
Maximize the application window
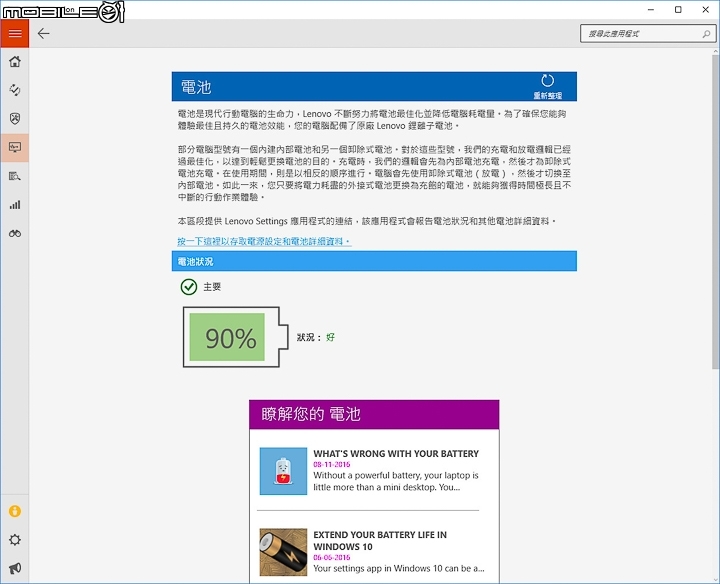point(678,10)
